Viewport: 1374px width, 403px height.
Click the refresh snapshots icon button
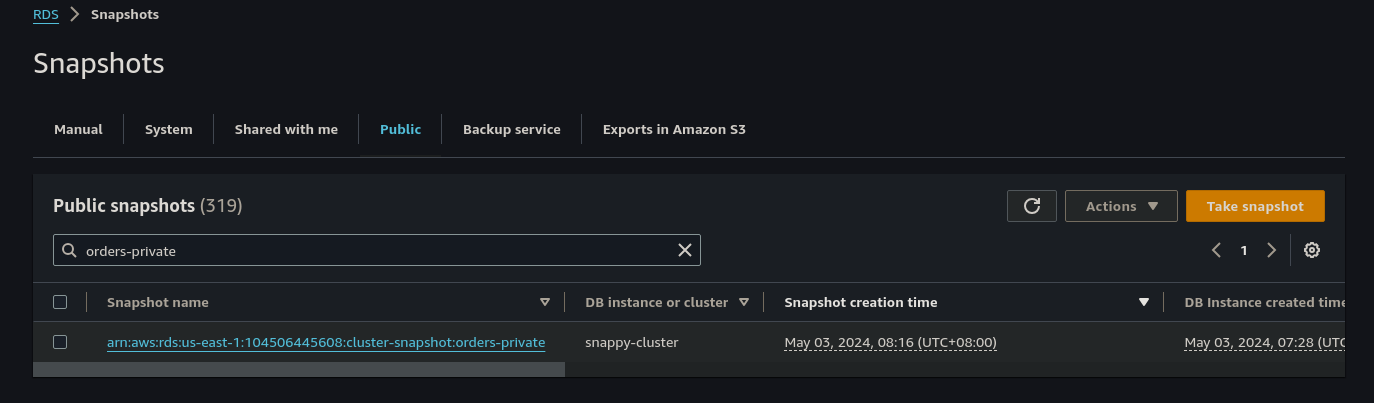pyautogui.click(x=1032, y=206)
